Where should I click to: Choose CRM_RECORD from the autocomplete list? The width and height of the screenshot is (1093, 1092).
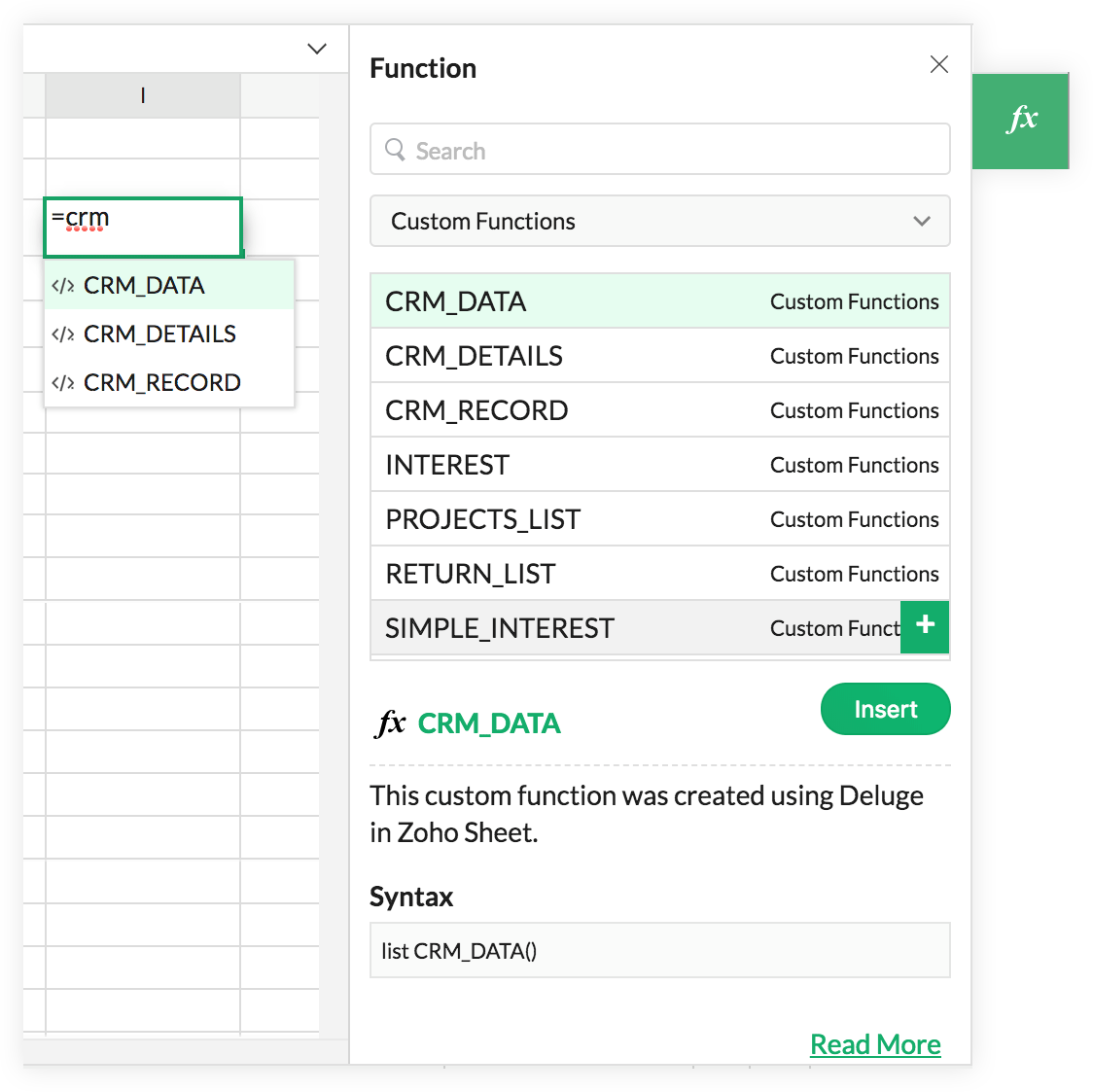(x=169, y=382)
